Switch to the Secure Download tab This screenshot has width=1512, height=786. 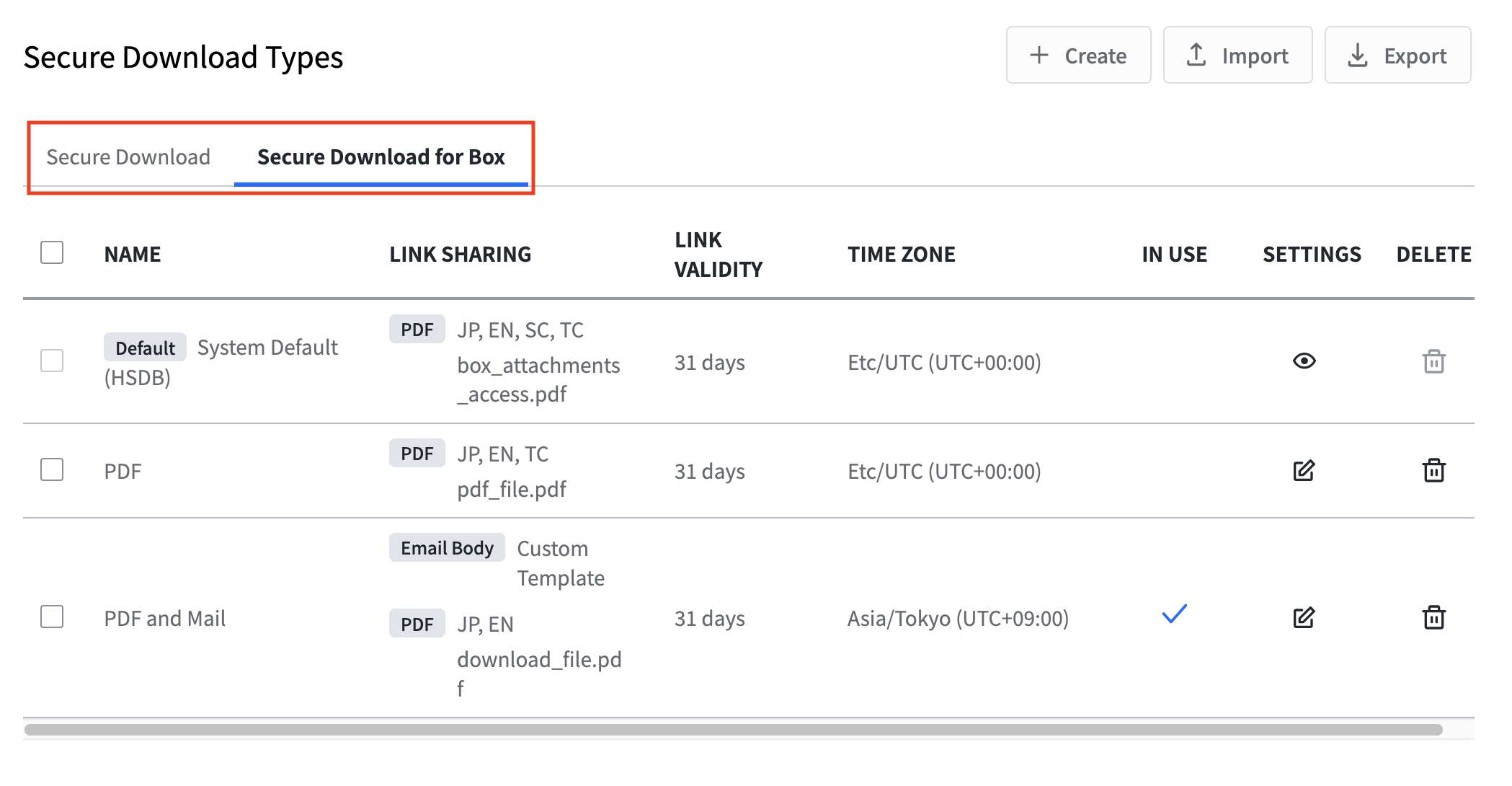(x=128, y=156)
